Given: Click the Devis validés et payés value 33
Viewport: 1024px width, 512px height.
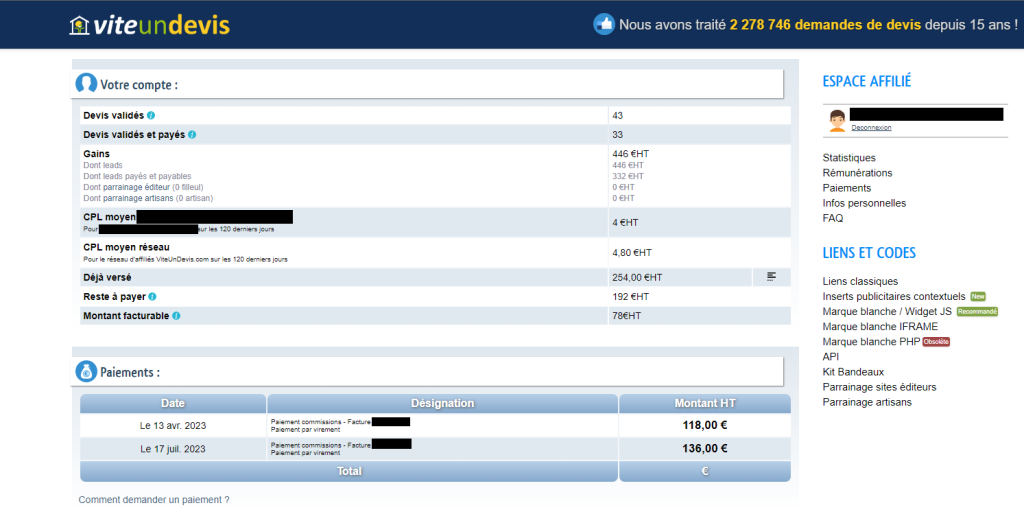Looking at the screenshot, I should click(618, 135).
